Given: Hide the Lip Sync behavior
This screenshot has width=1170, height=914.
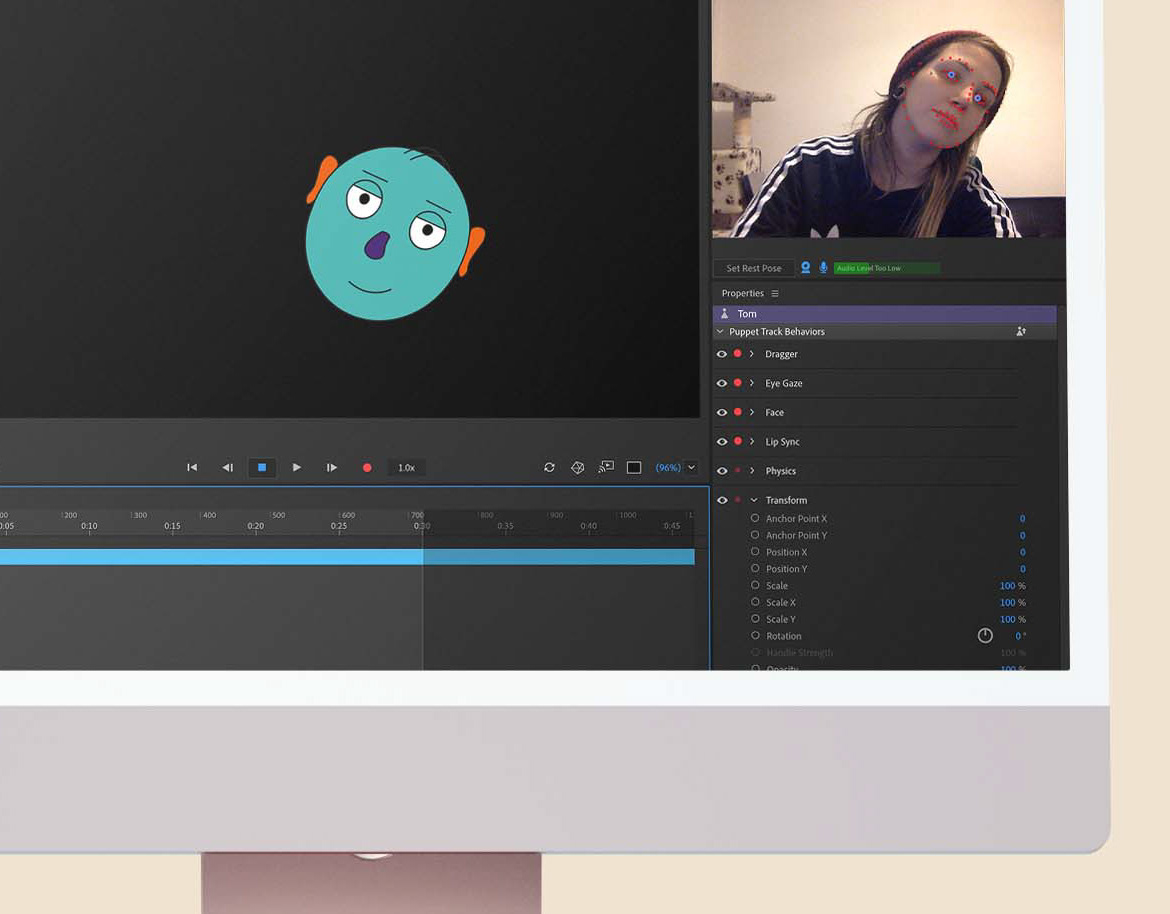Looking at the screenshot, I should pyautogui.click(x=722, y=441).
